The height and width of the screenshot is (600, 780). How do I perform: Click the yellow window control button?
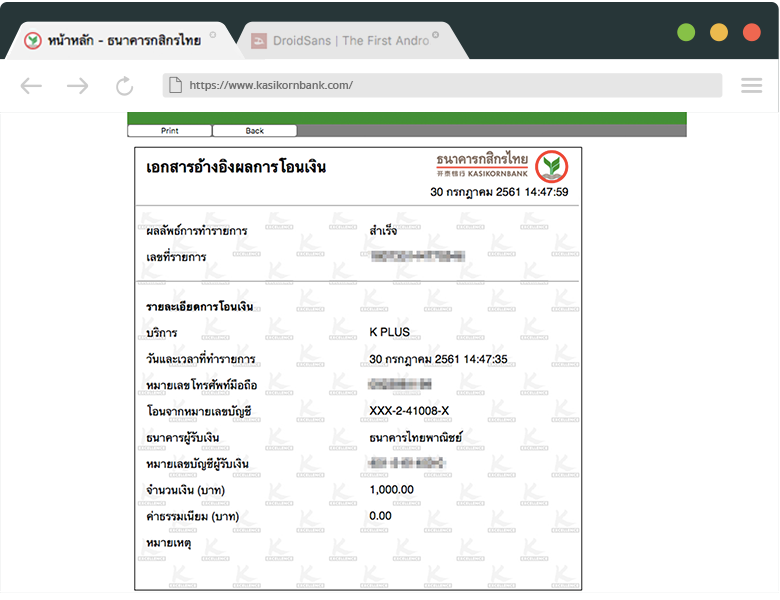point(718,32)
